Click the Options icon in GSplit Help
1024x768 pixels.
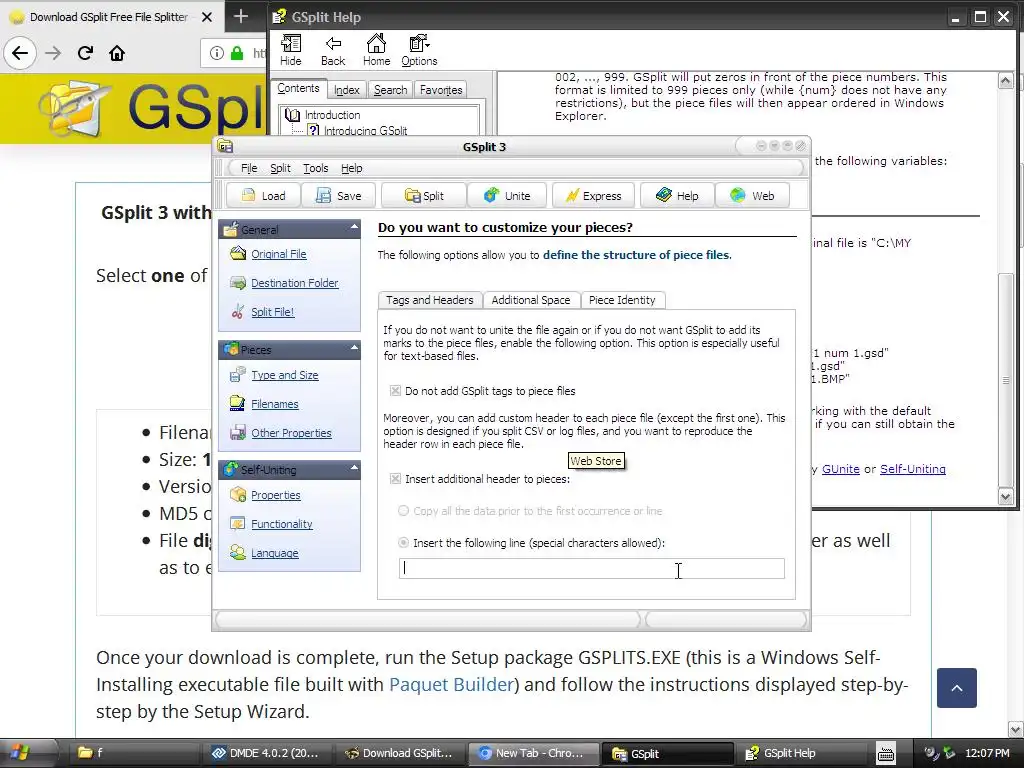pos(419,44)
